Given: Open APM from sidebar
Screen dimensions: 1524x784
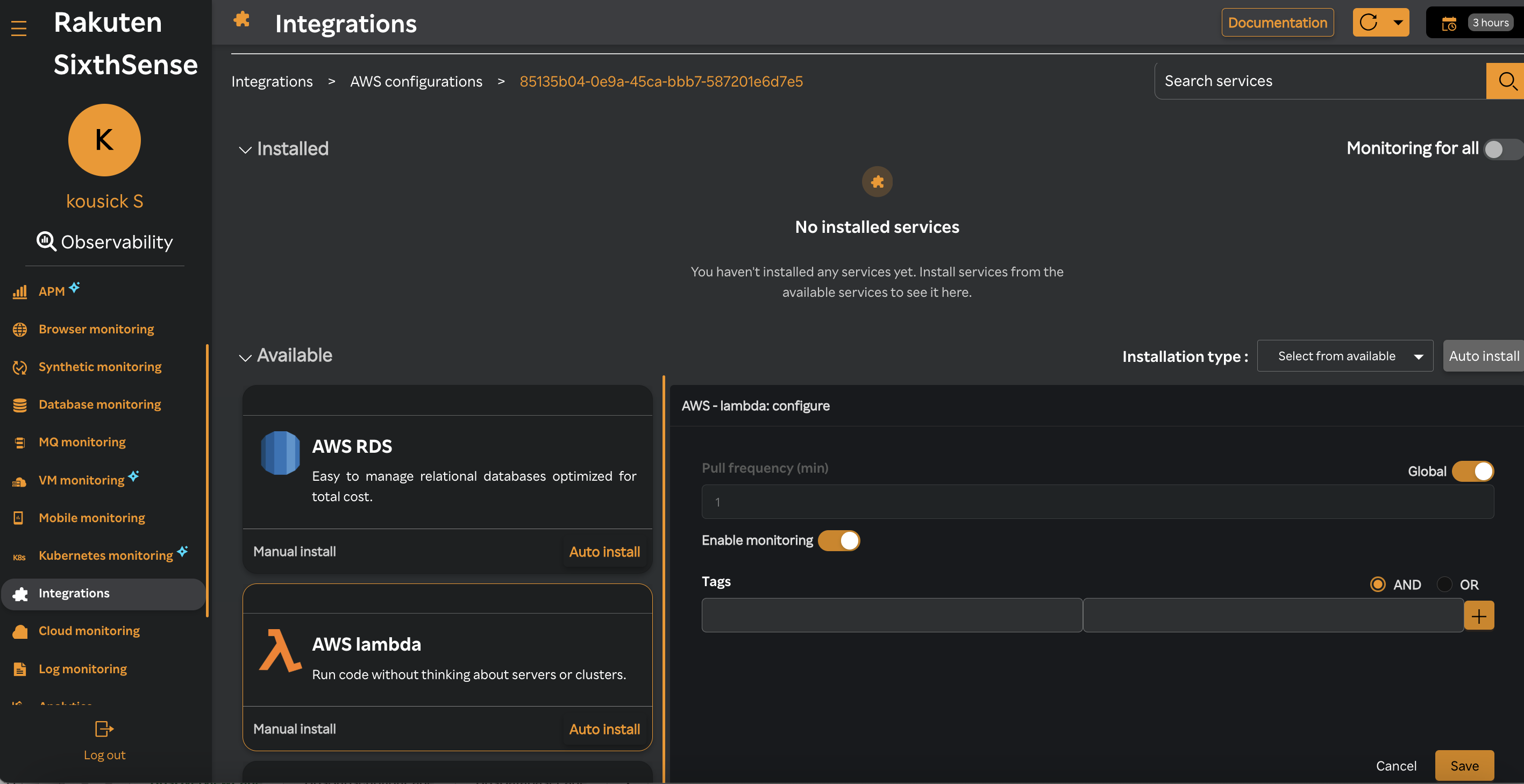Looking at the screenshot, I should pos(52,291).
